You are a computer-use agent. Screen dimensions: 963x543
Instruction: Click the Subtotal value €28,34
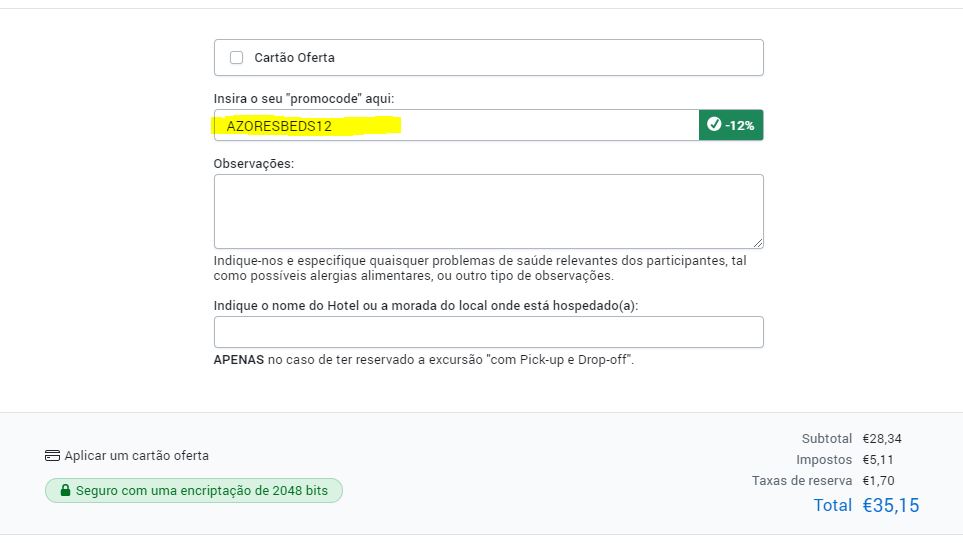882,439
